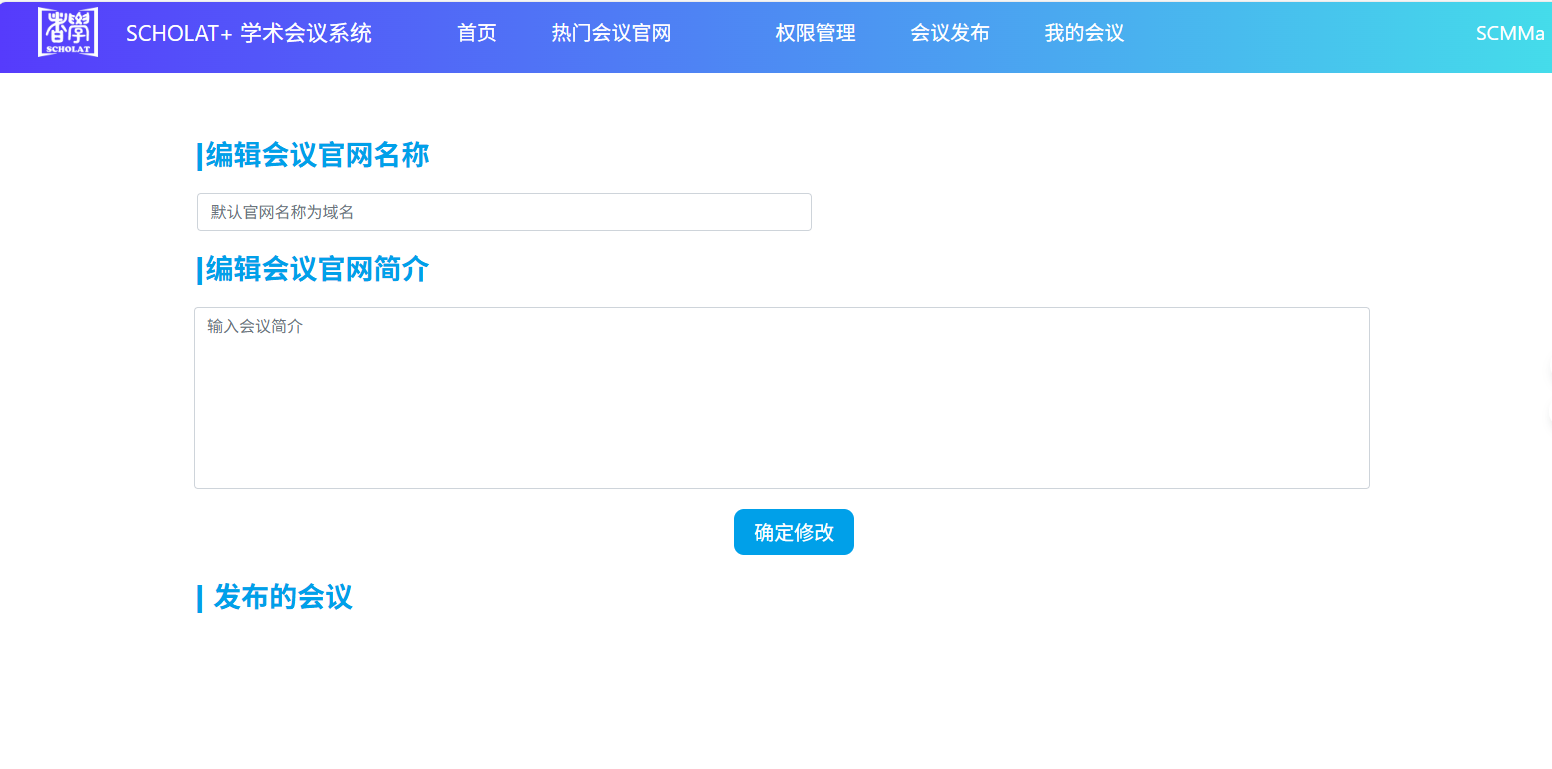The image size is (1552, 769).
Task: Click the blue bar before 编辑会议官网简介
Action: click(x=200, y=271)
